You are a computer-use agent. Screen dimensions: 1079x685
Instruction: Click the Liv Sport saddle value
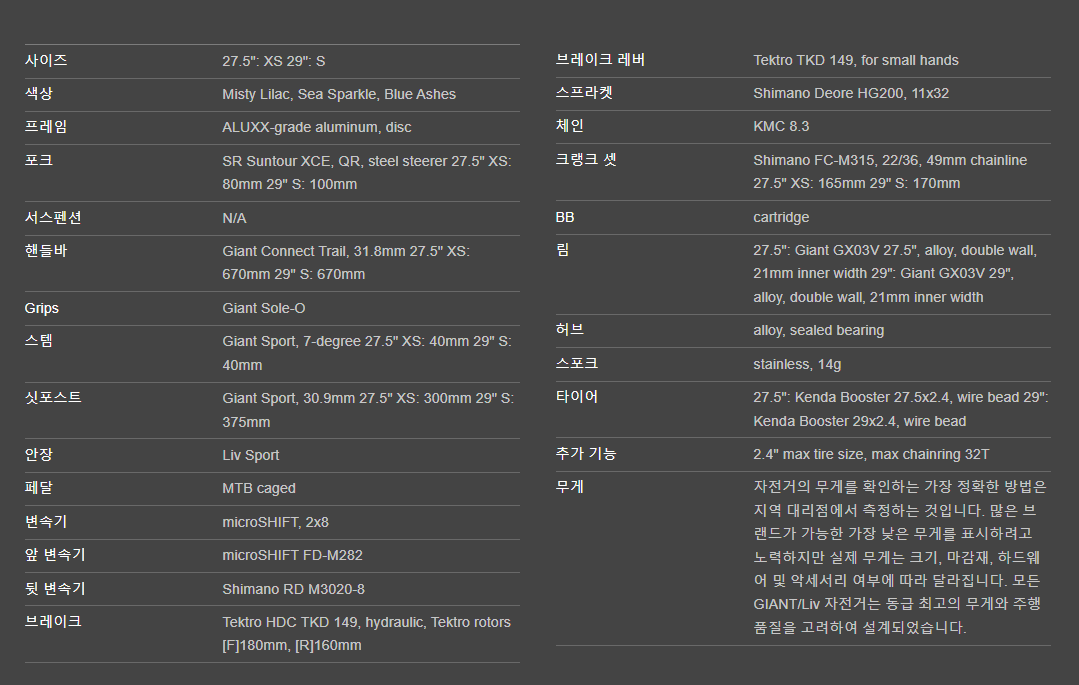250,455
